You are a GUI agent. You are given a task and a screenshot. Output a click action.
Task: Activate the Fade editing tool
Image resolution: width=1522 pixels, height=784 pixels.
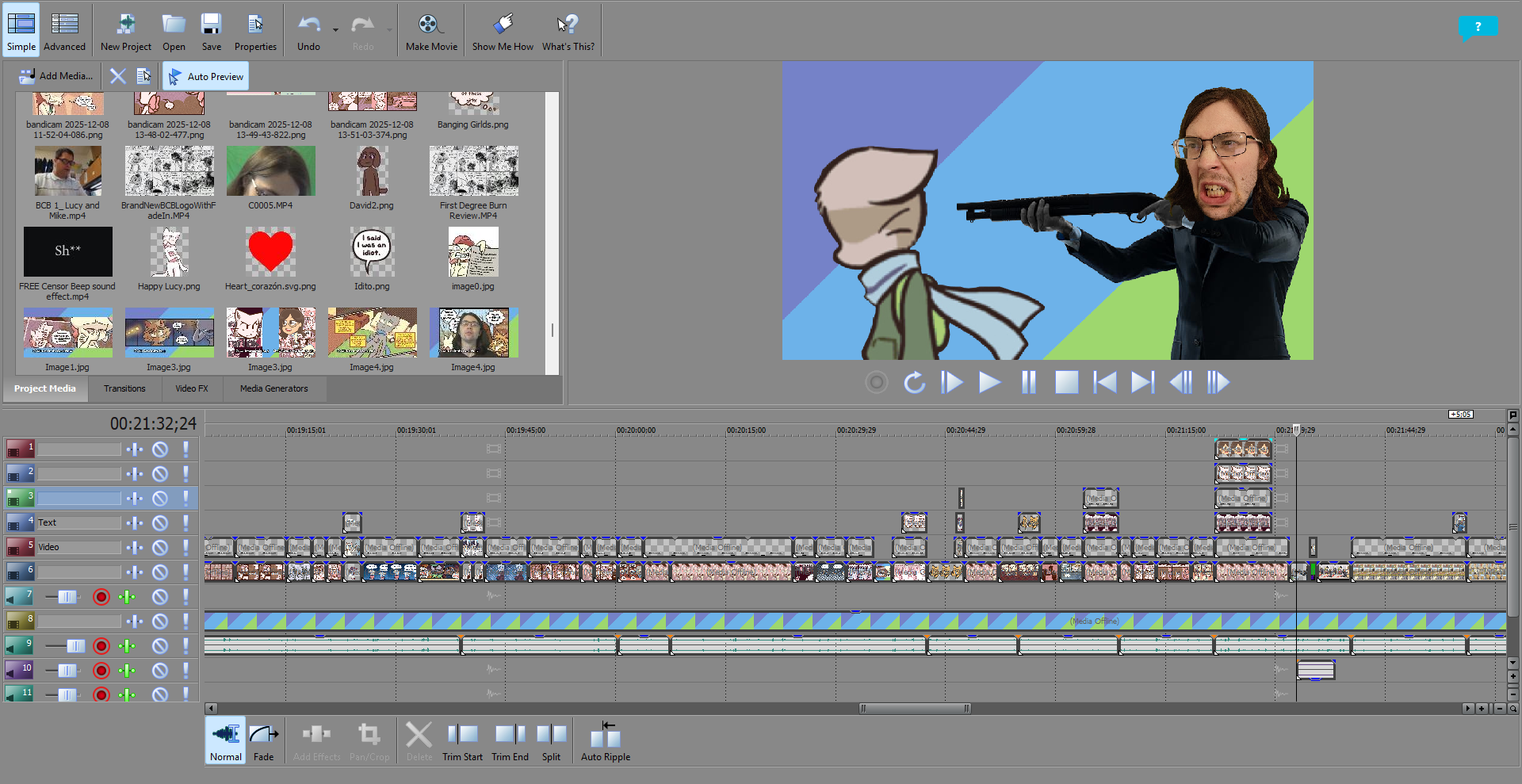pos(263,742)
